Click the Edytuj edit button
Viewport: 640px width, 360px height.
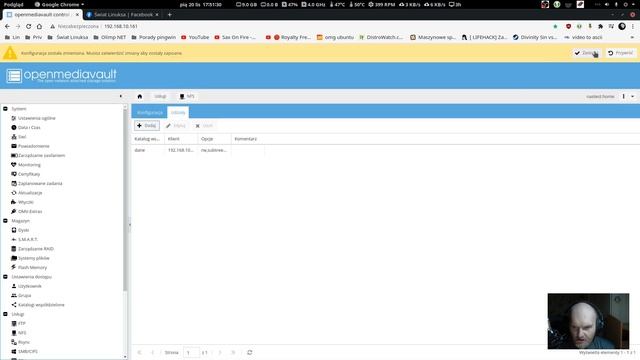(x=176, y=126)
